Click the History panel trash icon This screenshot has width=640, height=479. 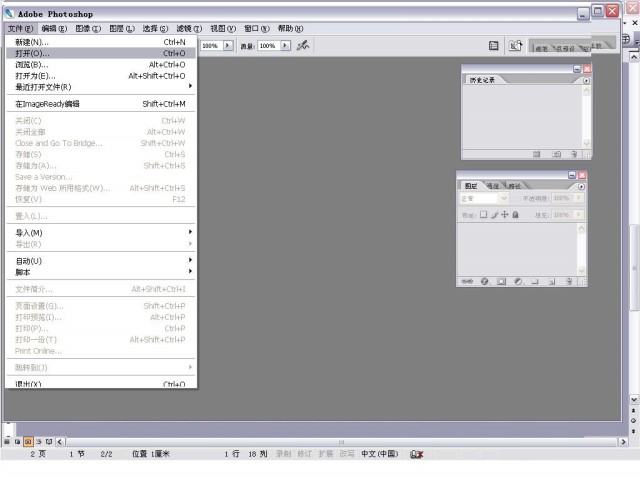tap(574, 154)
